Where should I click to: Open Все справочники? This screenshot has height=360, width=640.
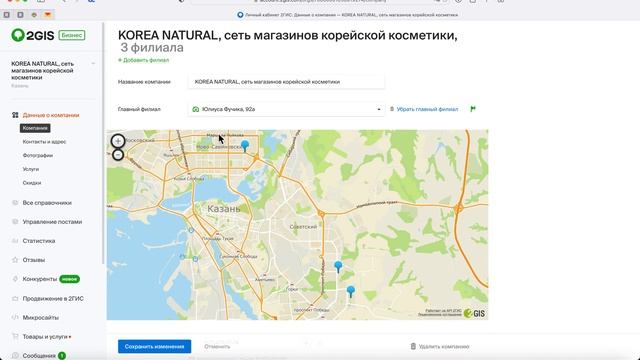tap(47, 202)
